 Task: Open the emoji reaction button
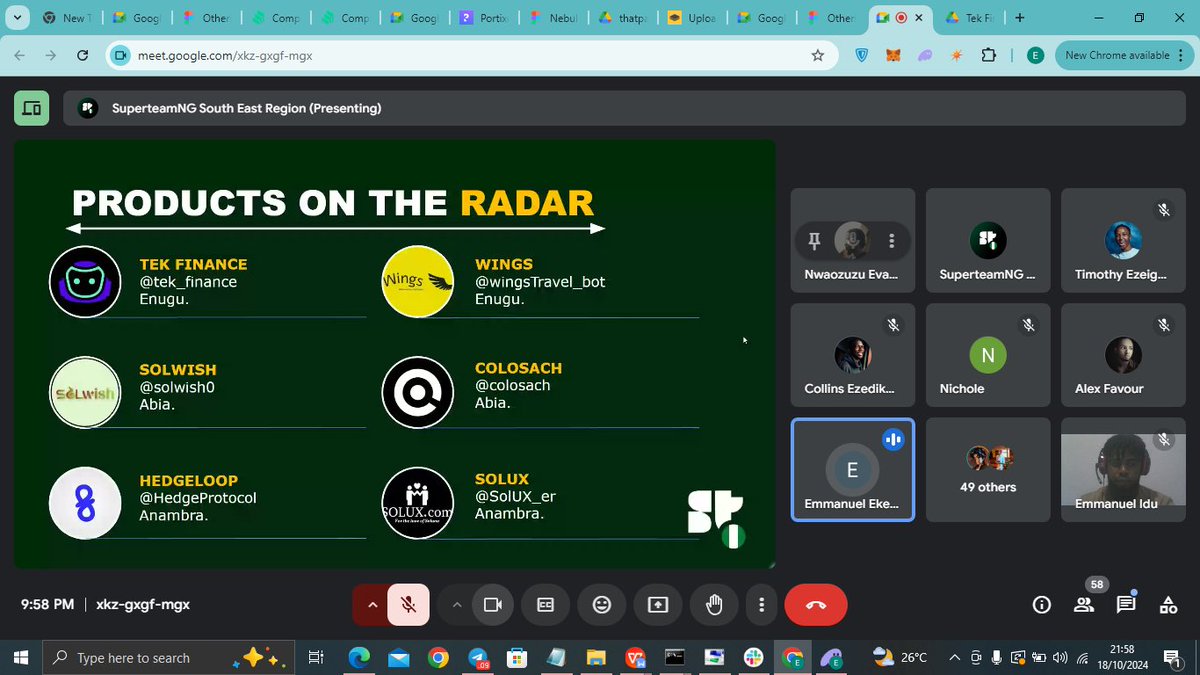(601, 604)
